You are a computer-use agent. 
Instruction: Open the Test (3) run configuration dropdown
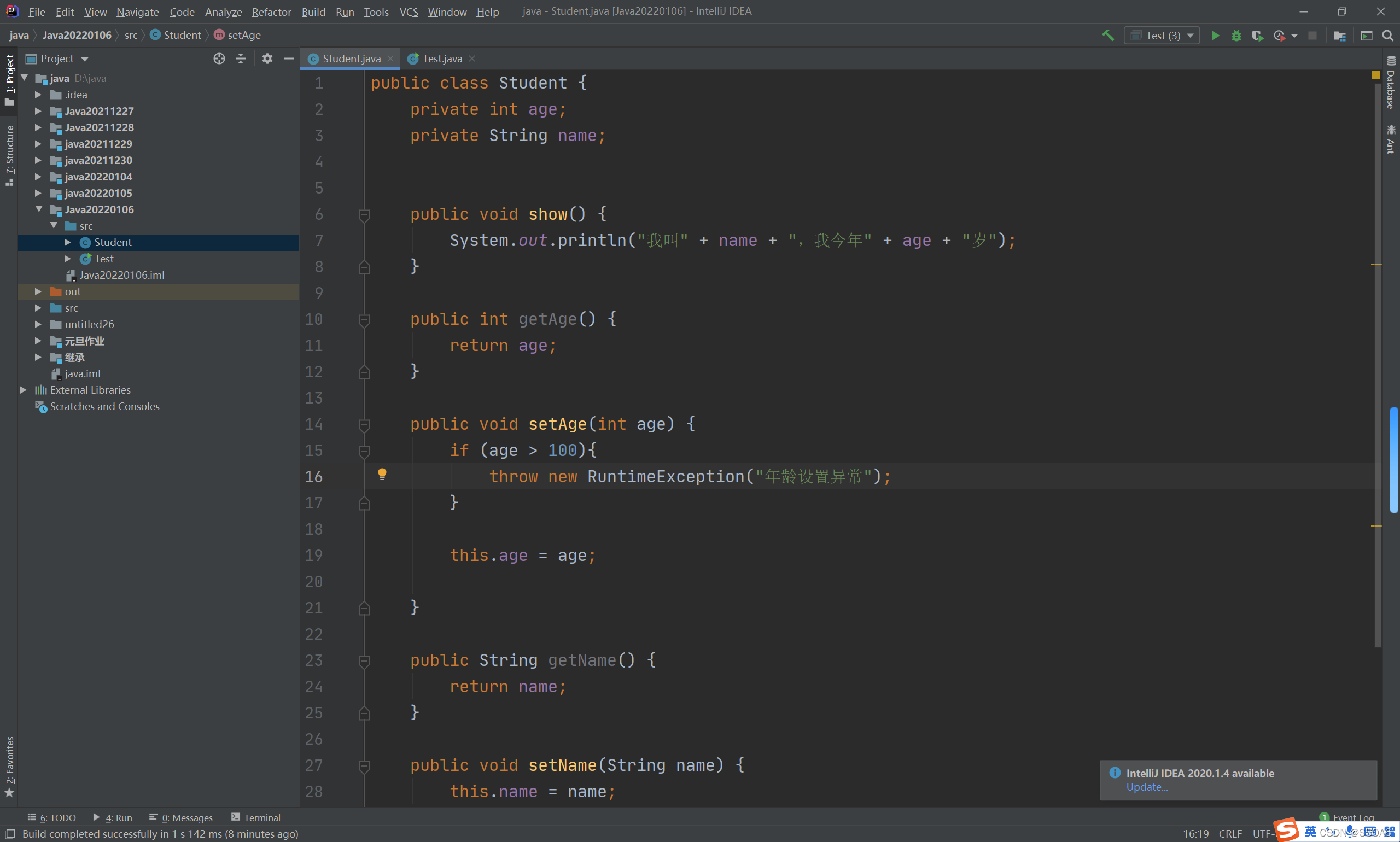tap(1161, 35)
